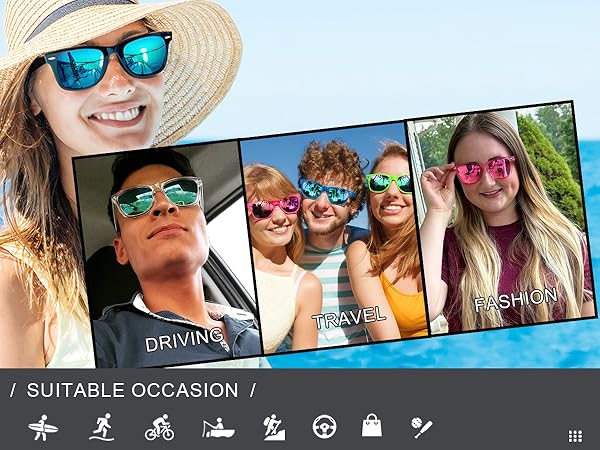600x450 pixels.
Task: Click the shopping bag icon
Action: point(372,427)
